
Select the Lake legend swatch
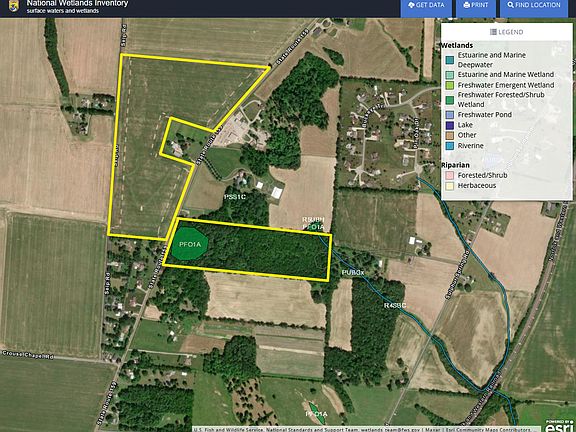pyautogui.click(x=449, y=125)
